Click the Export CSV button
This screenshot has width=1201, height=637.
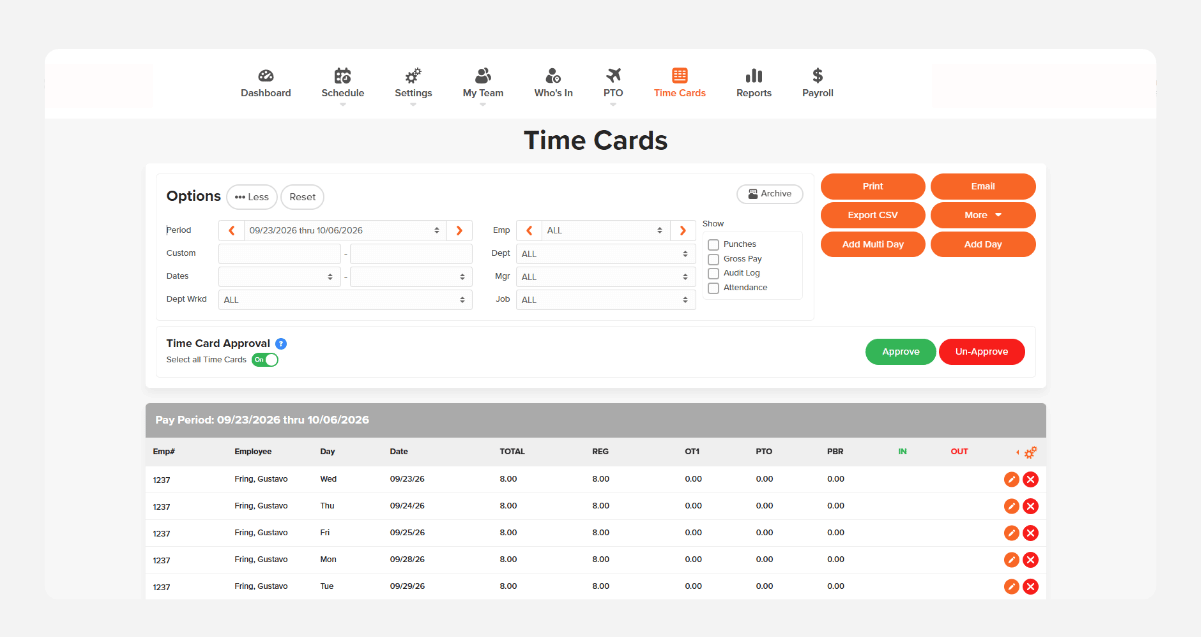coord(873,215)
